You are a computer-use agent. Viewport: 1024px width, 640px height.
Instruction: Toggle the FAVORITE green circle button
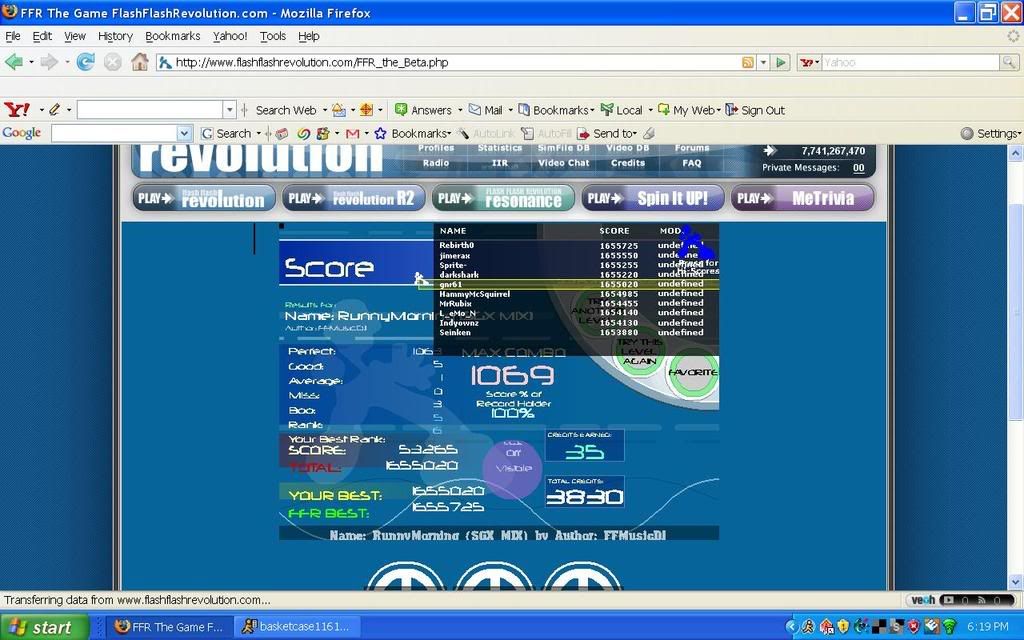[x=692, y=372]
